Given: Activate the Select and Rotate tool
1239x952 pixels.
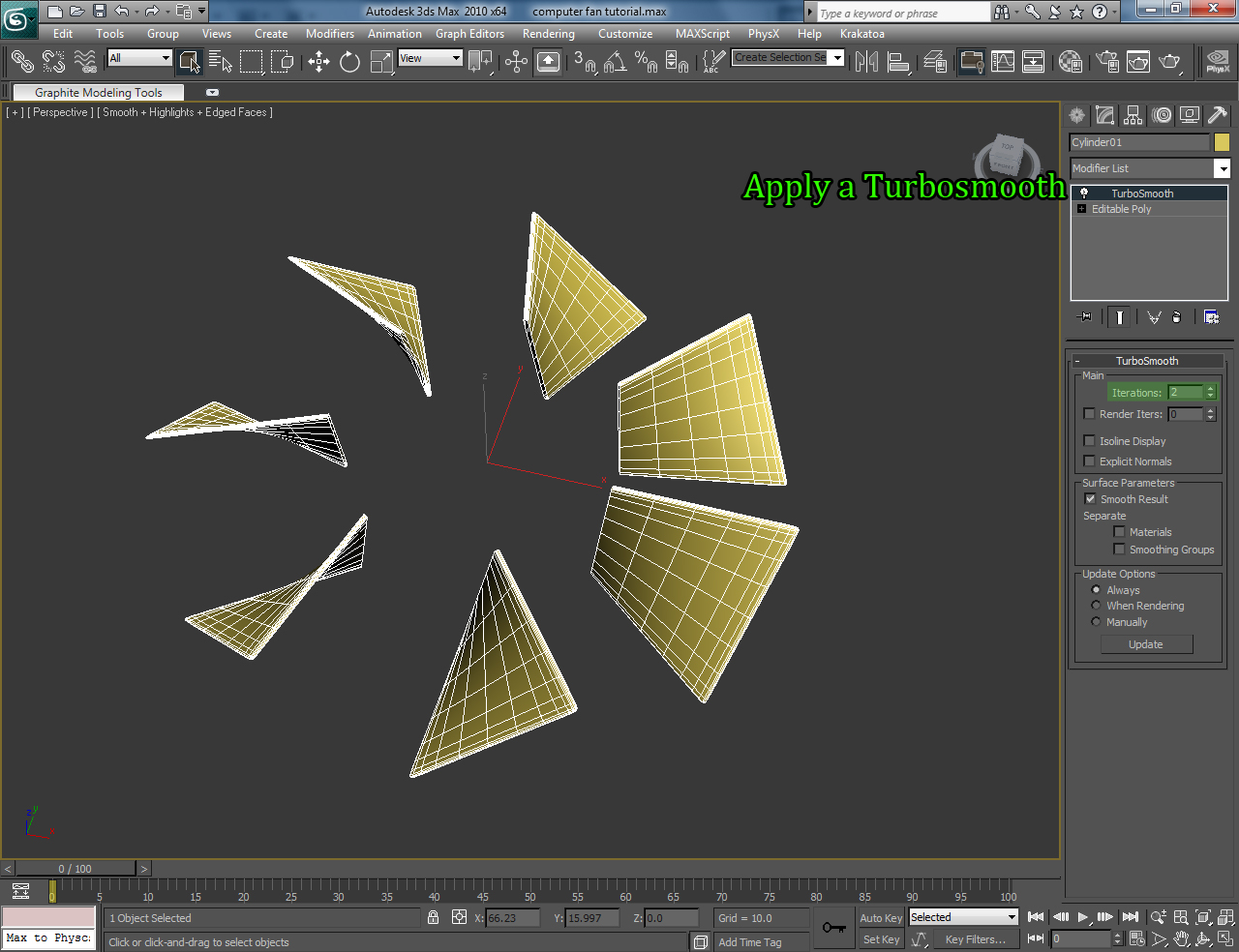Looking at the screenshot, I should pos(349,62).
